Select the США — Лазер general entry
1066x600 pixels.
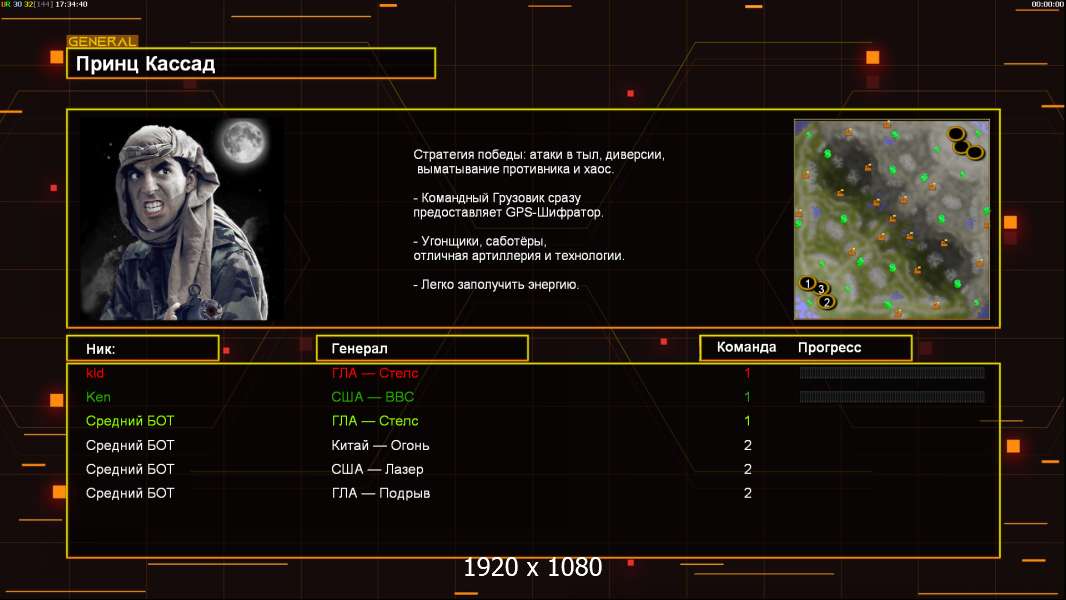tap(377, 469)
